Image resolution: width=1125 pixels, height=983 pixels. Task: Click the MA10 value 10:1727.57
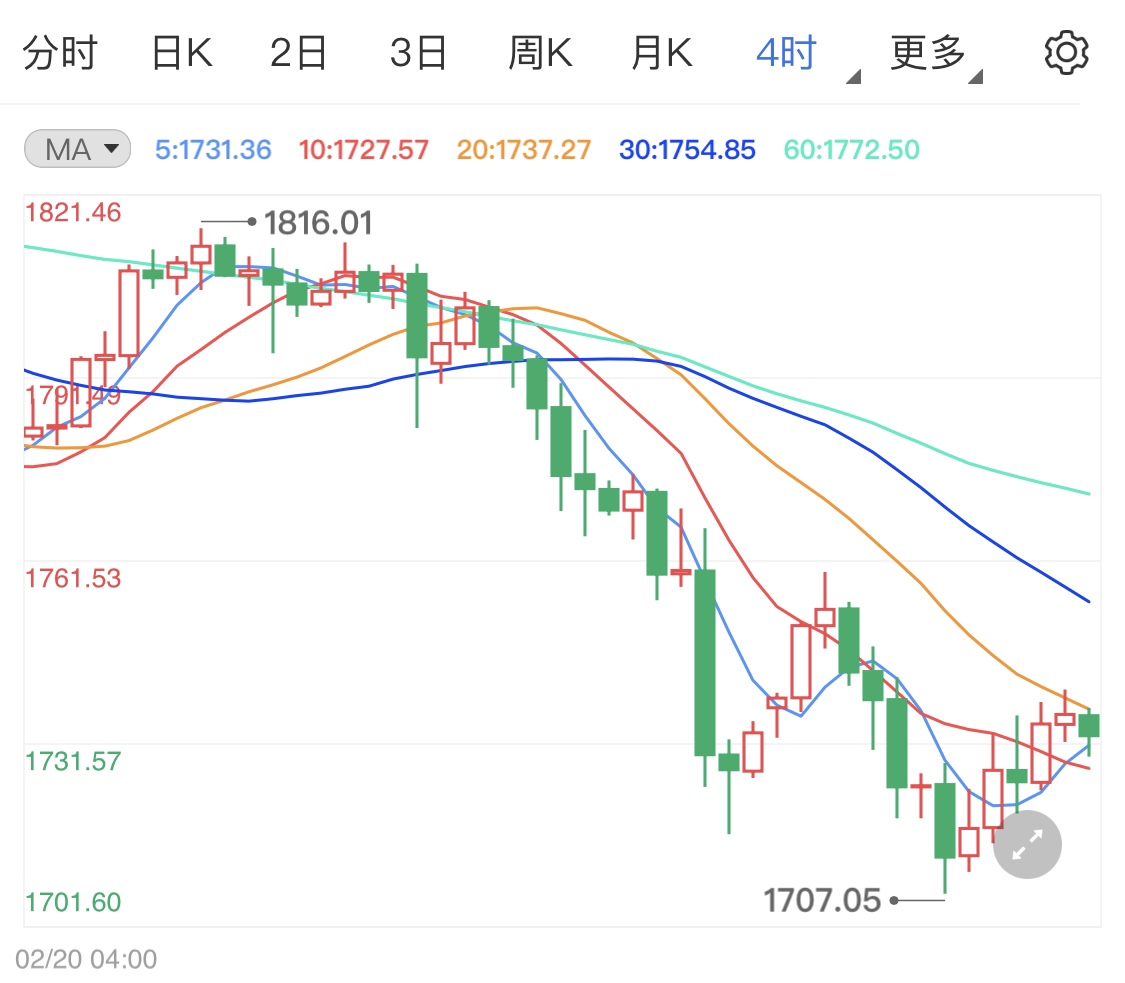tap(363, 150)
